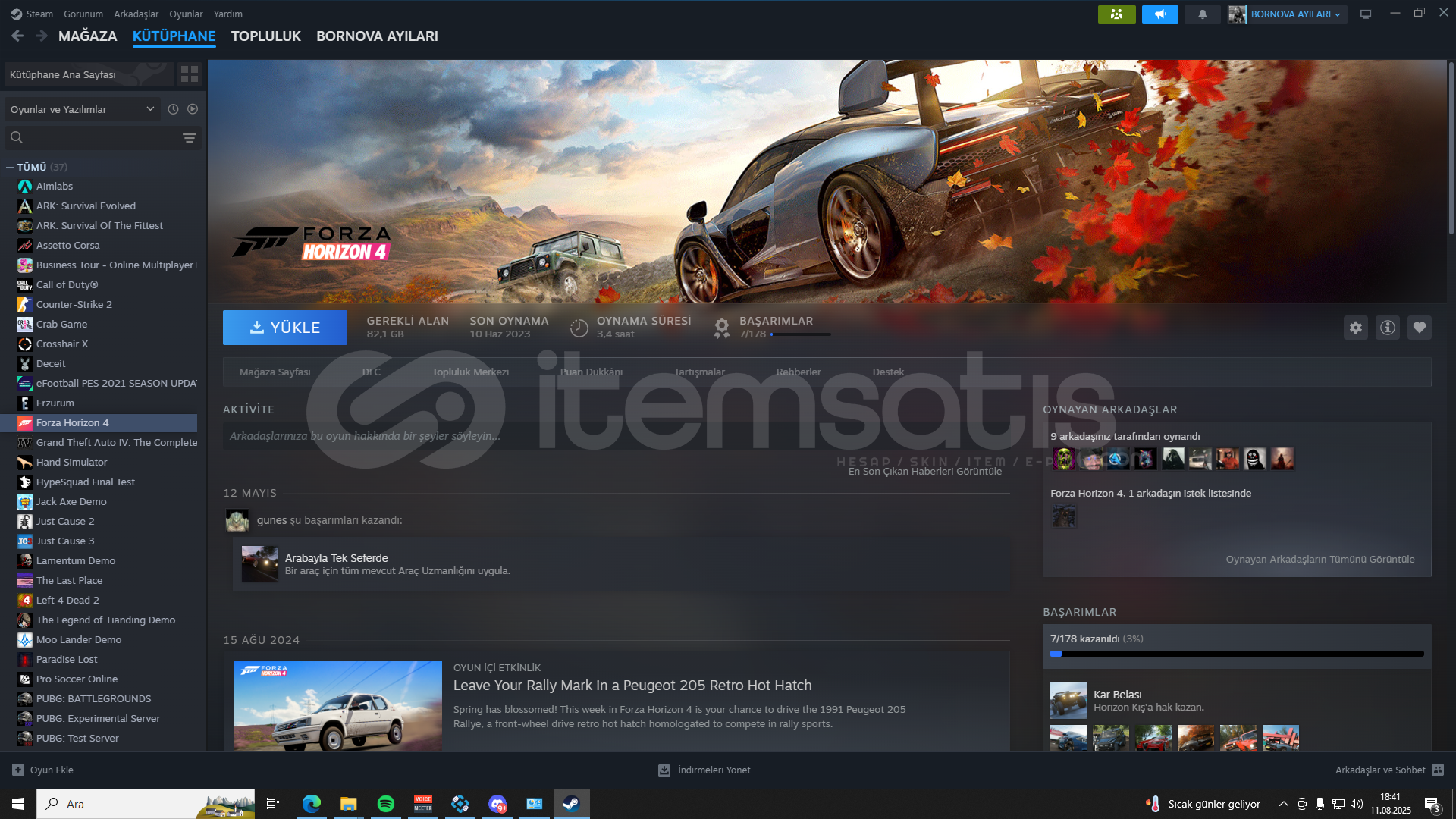Screen dimensions: 1456x819
Task: Open the Peugeot 205 event thumbnail
Action: tap(337, 705)
